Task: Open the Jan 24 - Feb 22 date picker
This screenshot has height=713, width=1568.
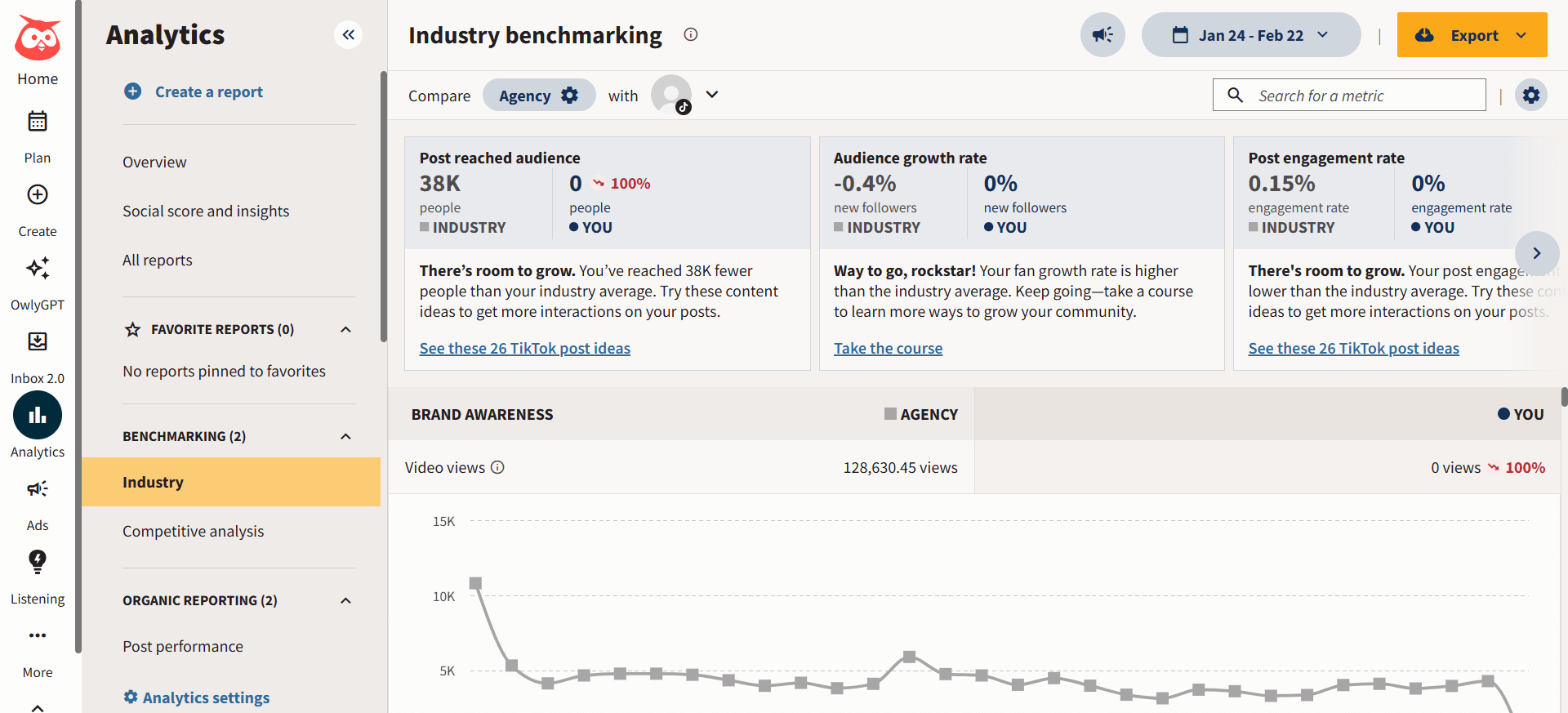Action: click(x=1251, y=35)
